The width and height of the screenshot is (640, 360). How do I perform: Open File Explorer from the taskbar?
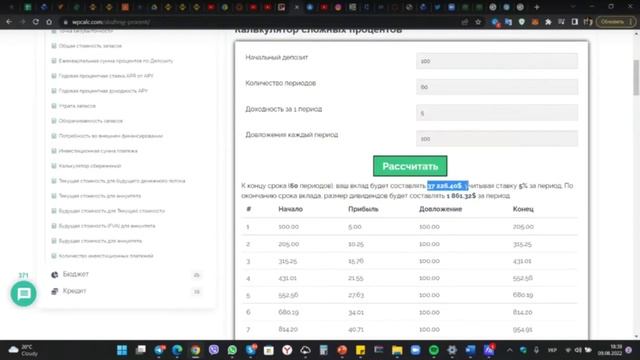(x=397, y=350)
